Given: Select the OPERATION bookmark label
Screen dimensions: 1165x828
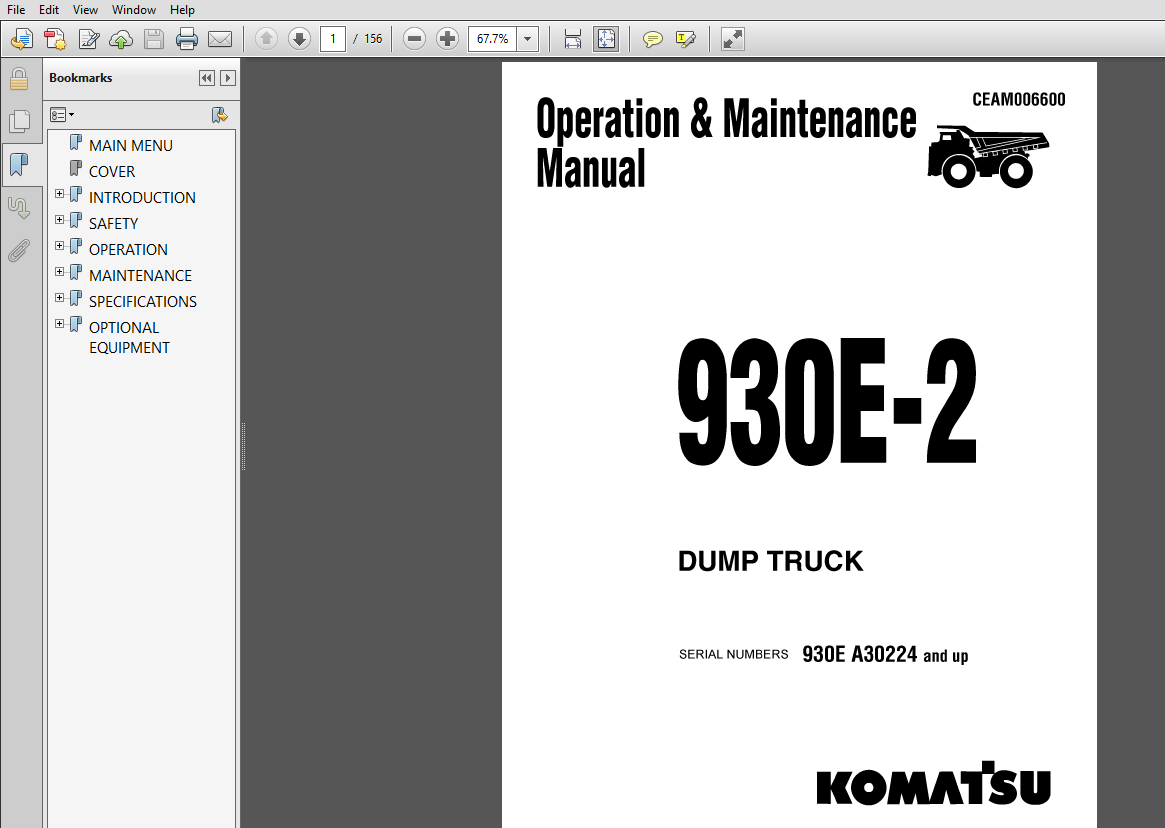Looking at the screenshot, I should click(x=129, y=250).
